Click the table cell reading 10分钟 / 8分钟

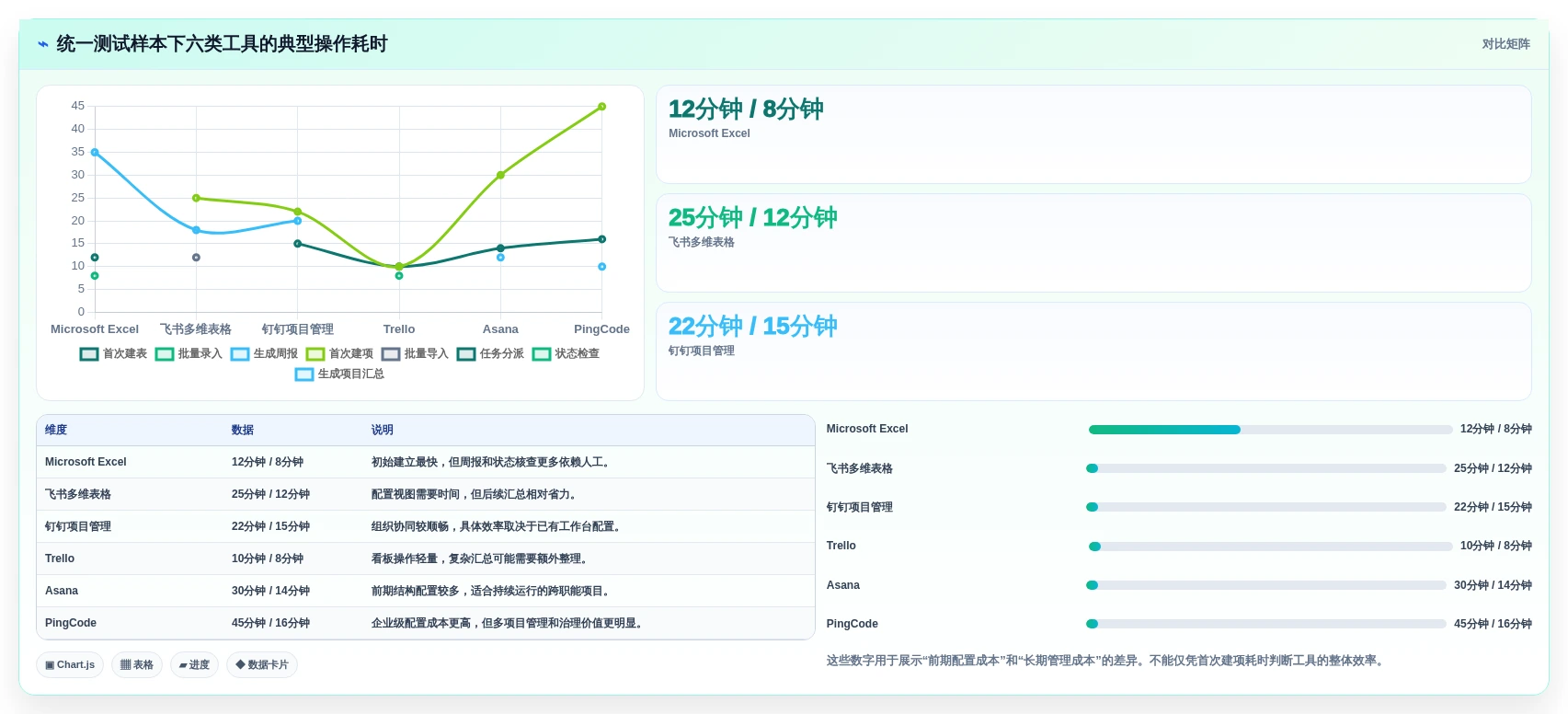tap(293, 559)
